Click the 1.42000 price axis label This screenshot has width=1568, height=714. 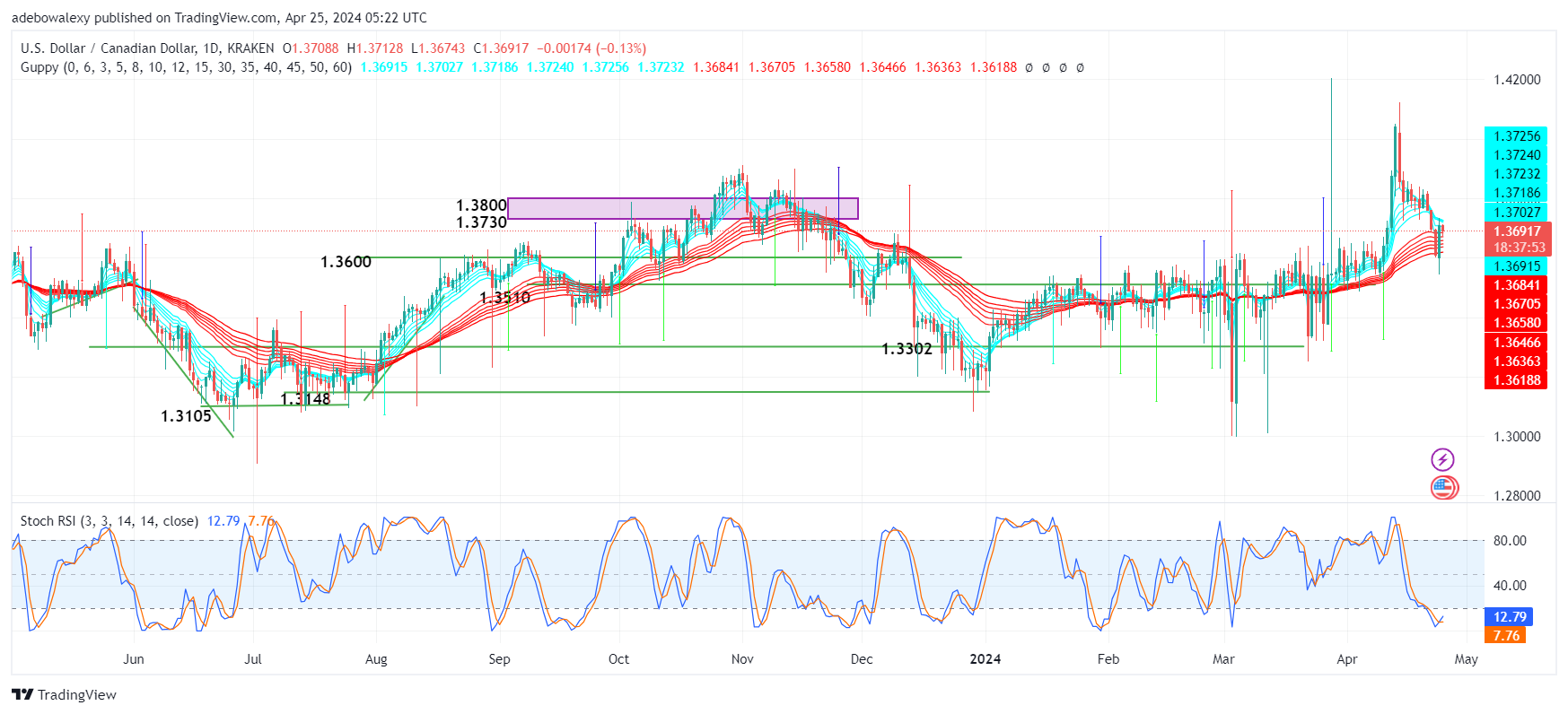tap(1517, 80)
